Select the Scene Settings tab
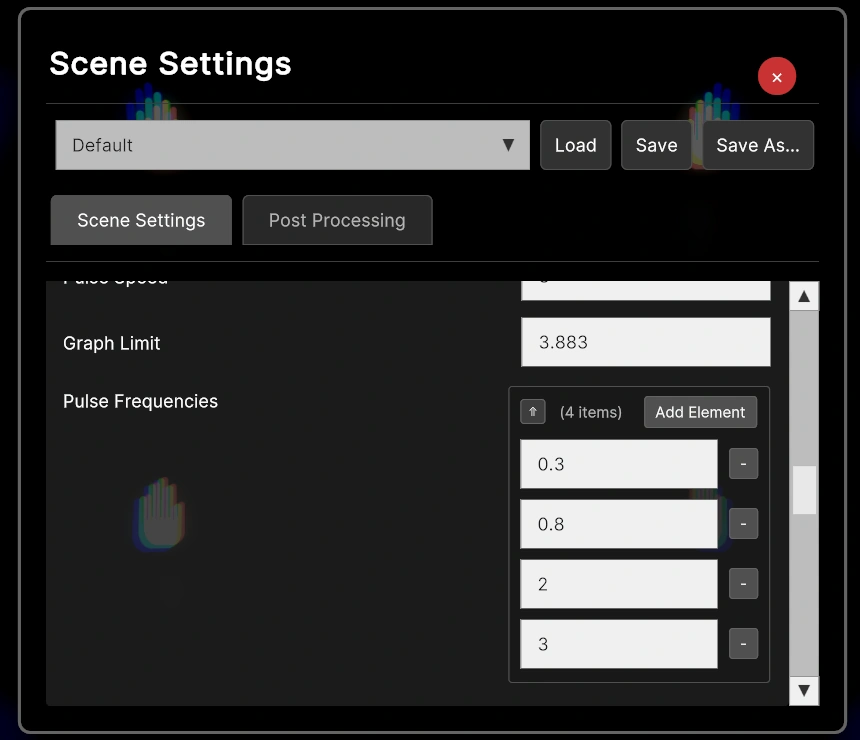Viewport: 860px width, 740px height. pos(141,220)
